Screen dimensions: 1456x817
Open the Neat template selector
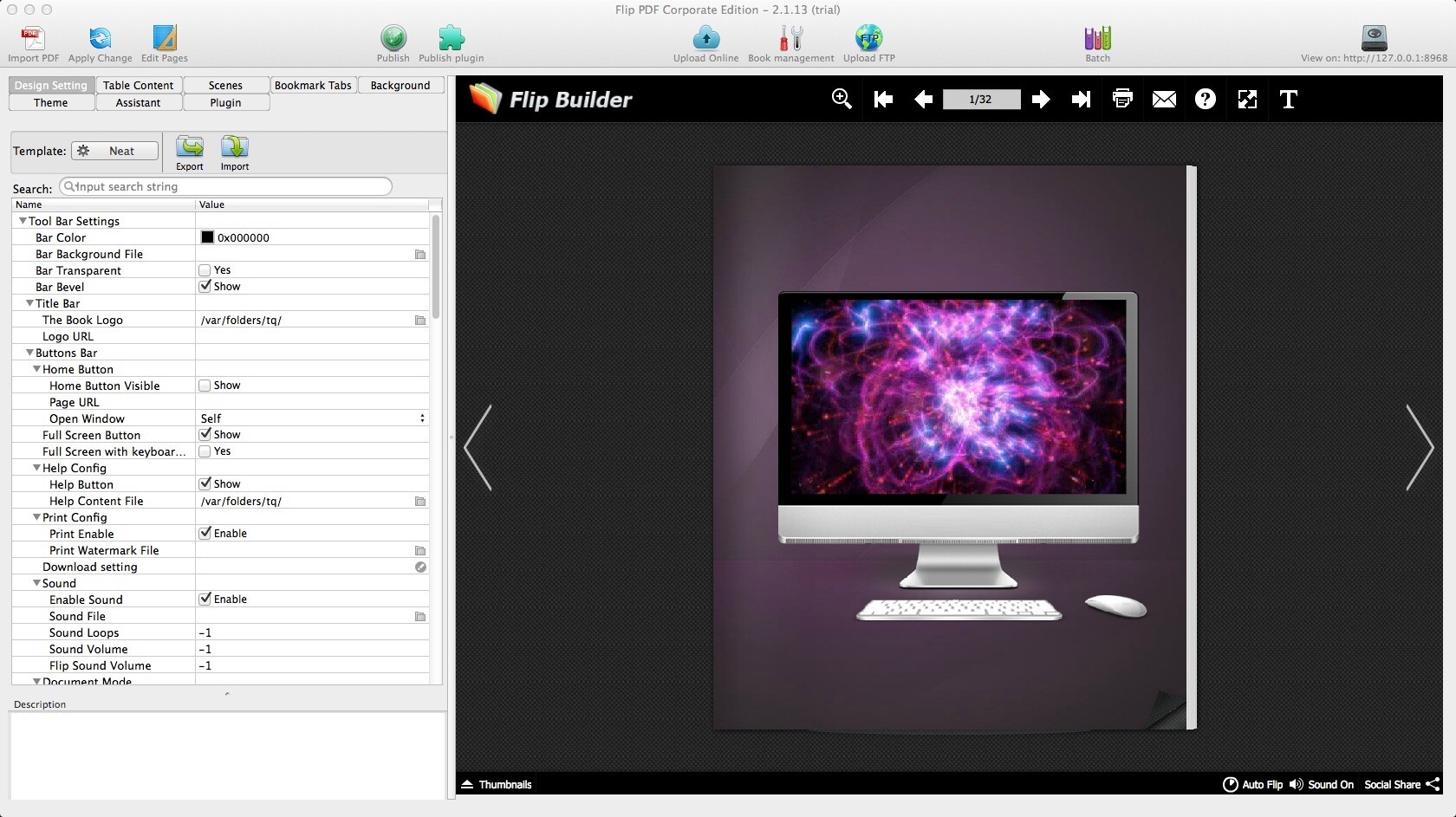coord(115,151)
